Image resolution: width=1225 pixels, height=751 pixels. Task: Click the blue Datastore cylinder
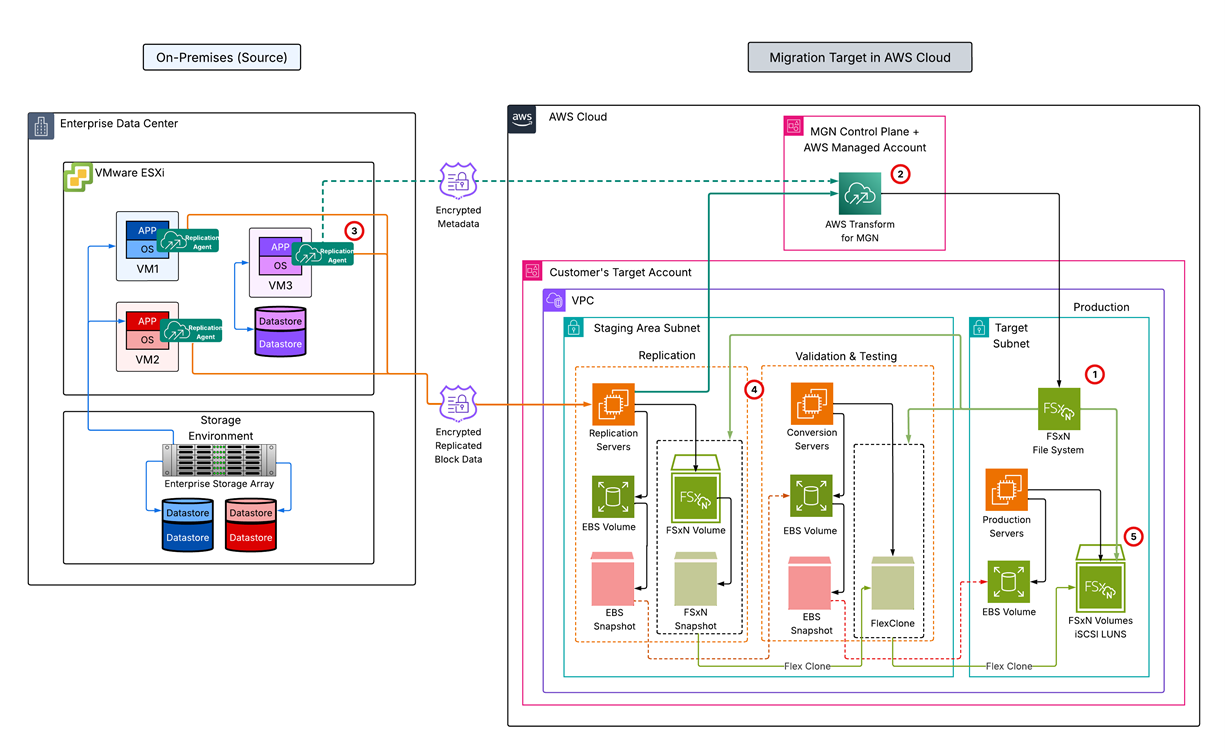pos(187,523)
